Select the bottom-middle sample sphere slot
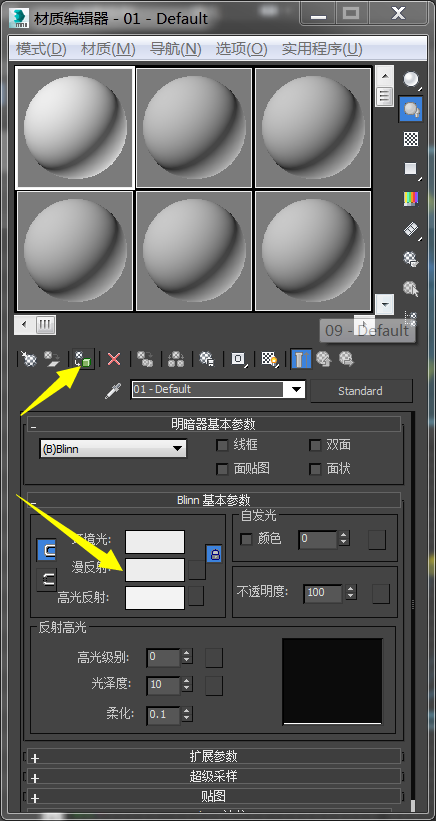Image resolution: width=436 pixels, height=821 pixels. point(194,250)
